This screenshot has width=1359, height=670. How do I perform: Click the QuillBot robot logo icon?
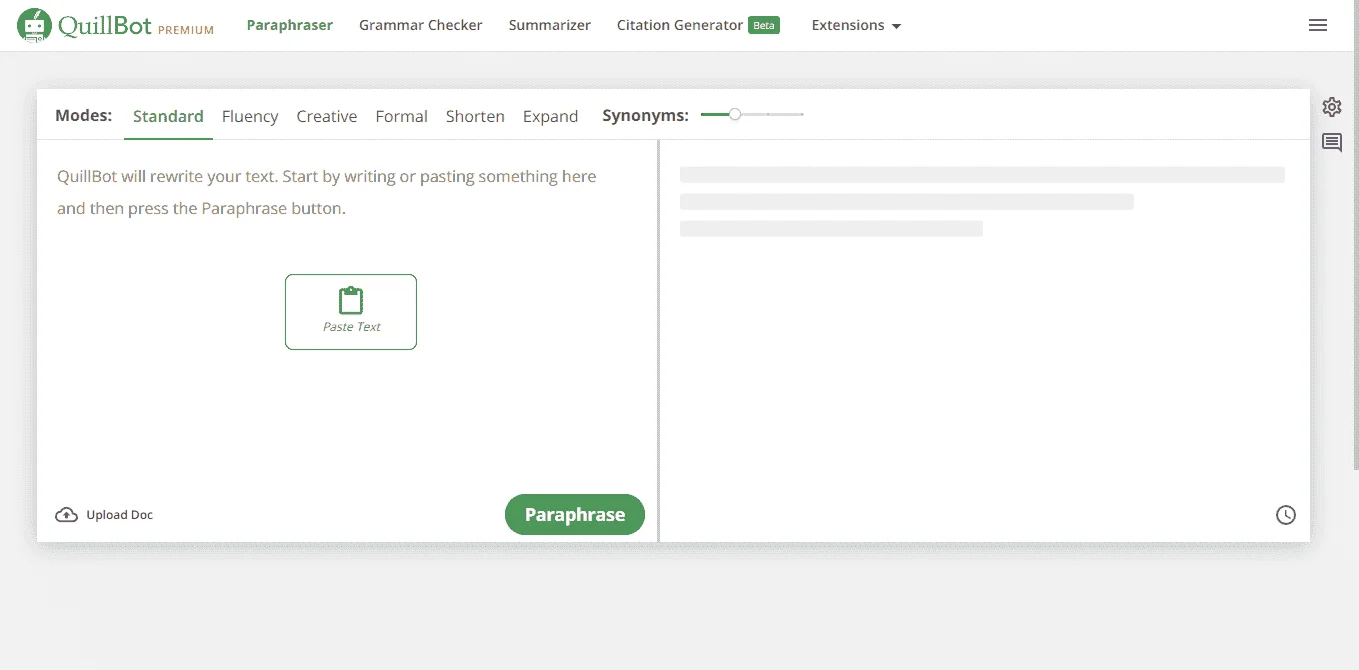(35, 25)
